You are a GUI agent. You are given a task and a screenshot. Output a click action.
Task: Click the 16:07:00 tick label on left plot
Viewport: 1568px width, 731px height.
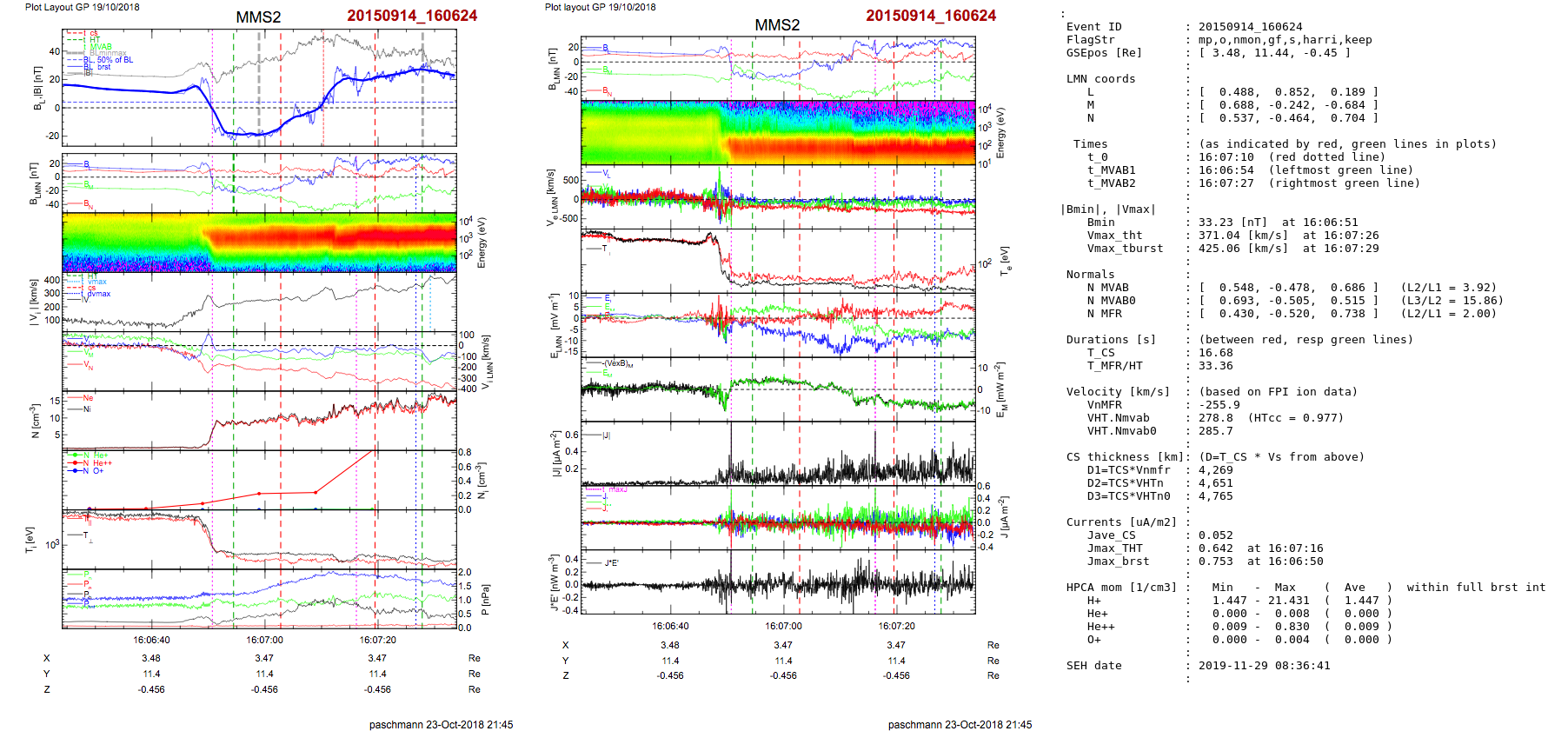264,640
